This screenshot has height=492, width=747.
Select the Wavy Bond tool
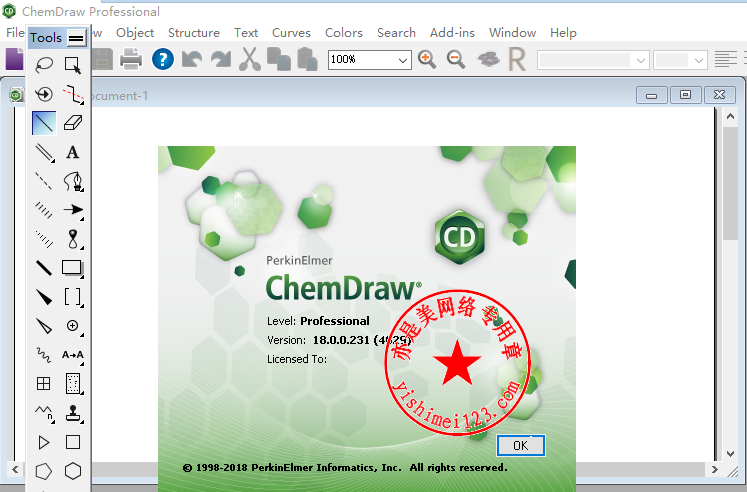click(44, 355)
